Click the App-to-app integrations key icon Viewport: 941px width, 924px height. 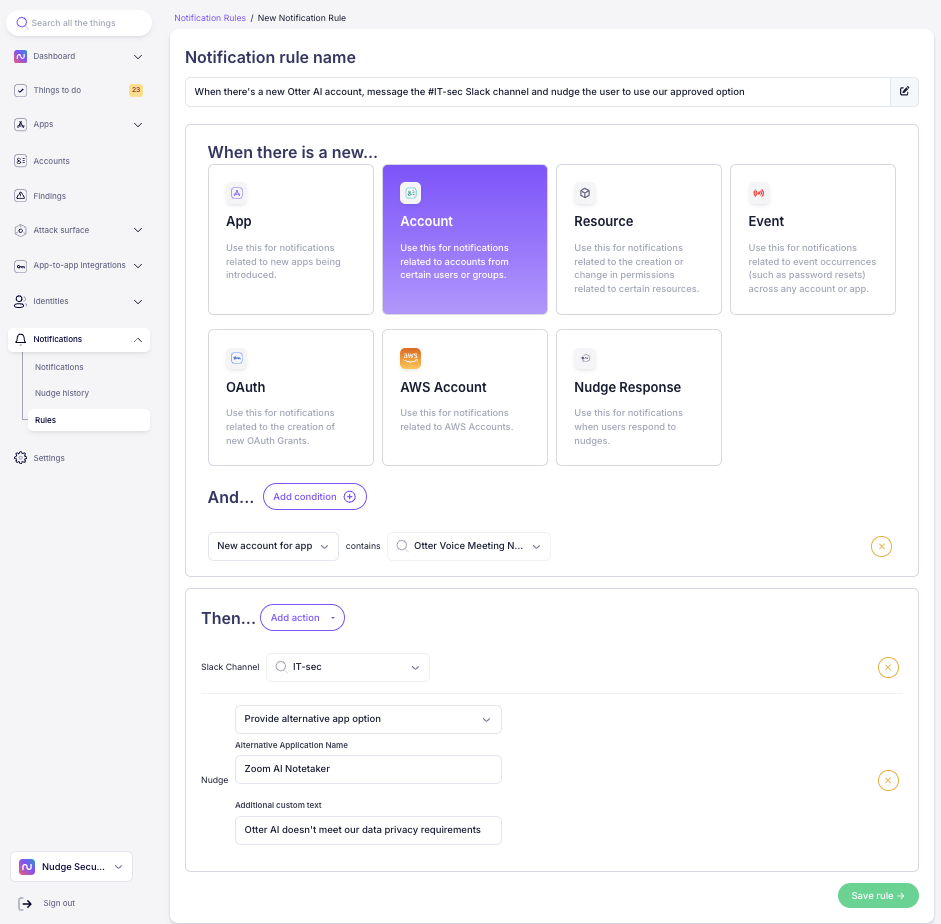tap(20, 266)
